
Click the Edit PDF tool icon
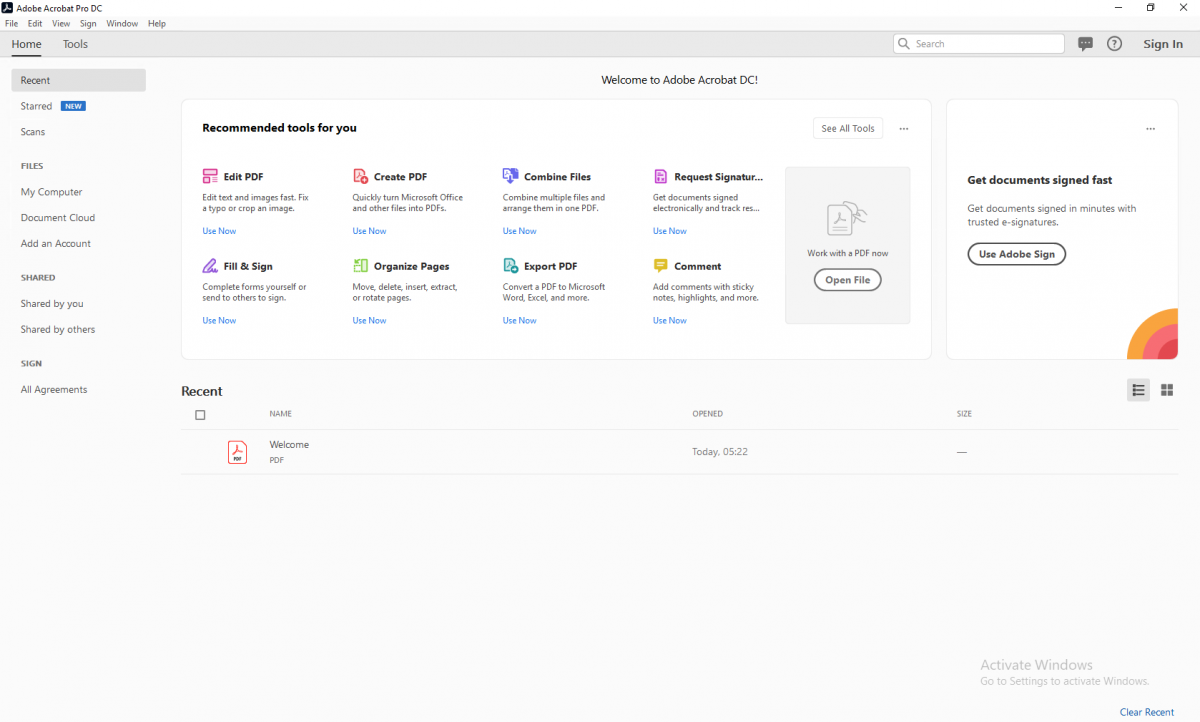coord(210,176)
